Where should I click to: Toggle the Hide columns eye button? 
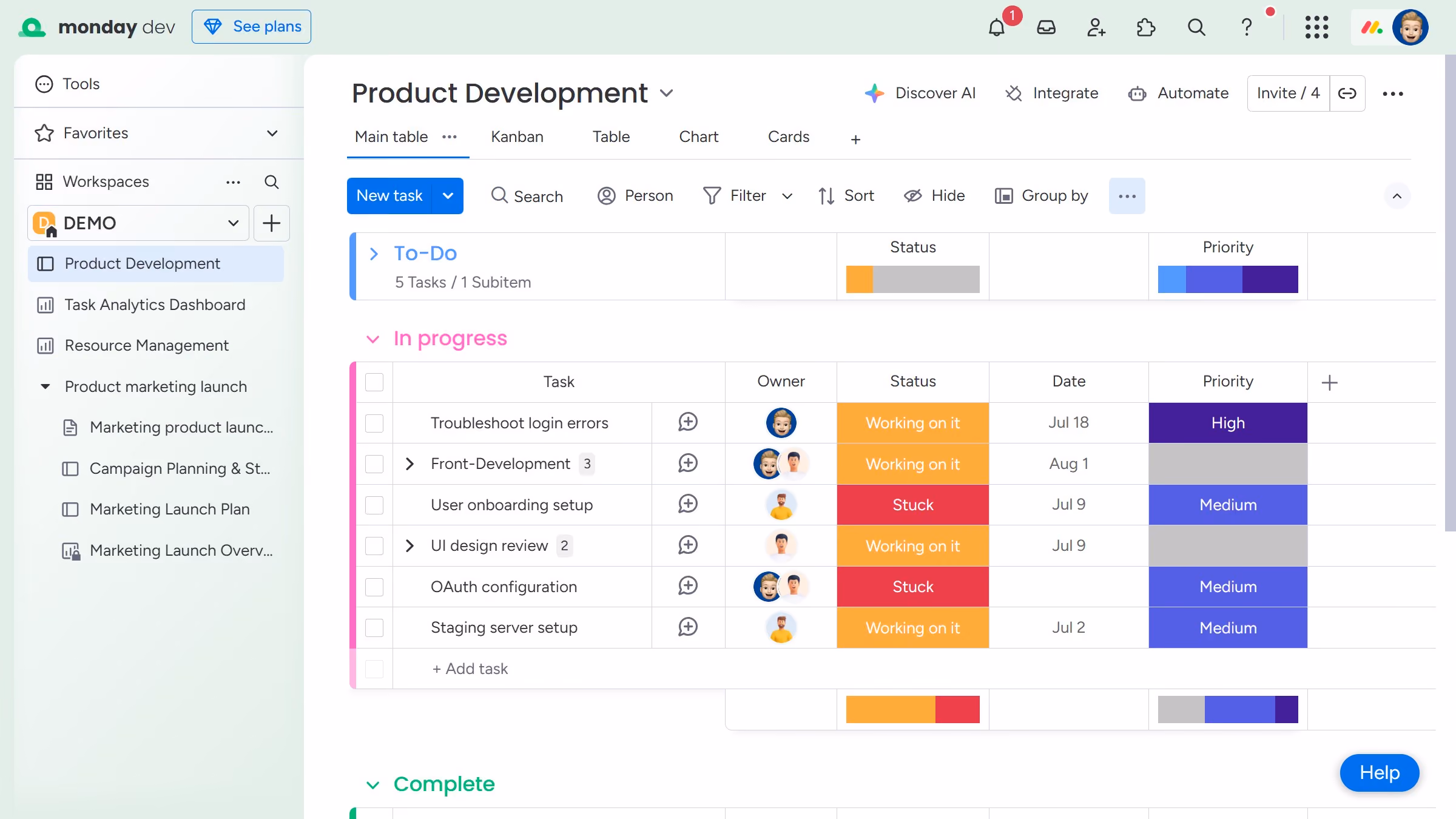[934, 196]
